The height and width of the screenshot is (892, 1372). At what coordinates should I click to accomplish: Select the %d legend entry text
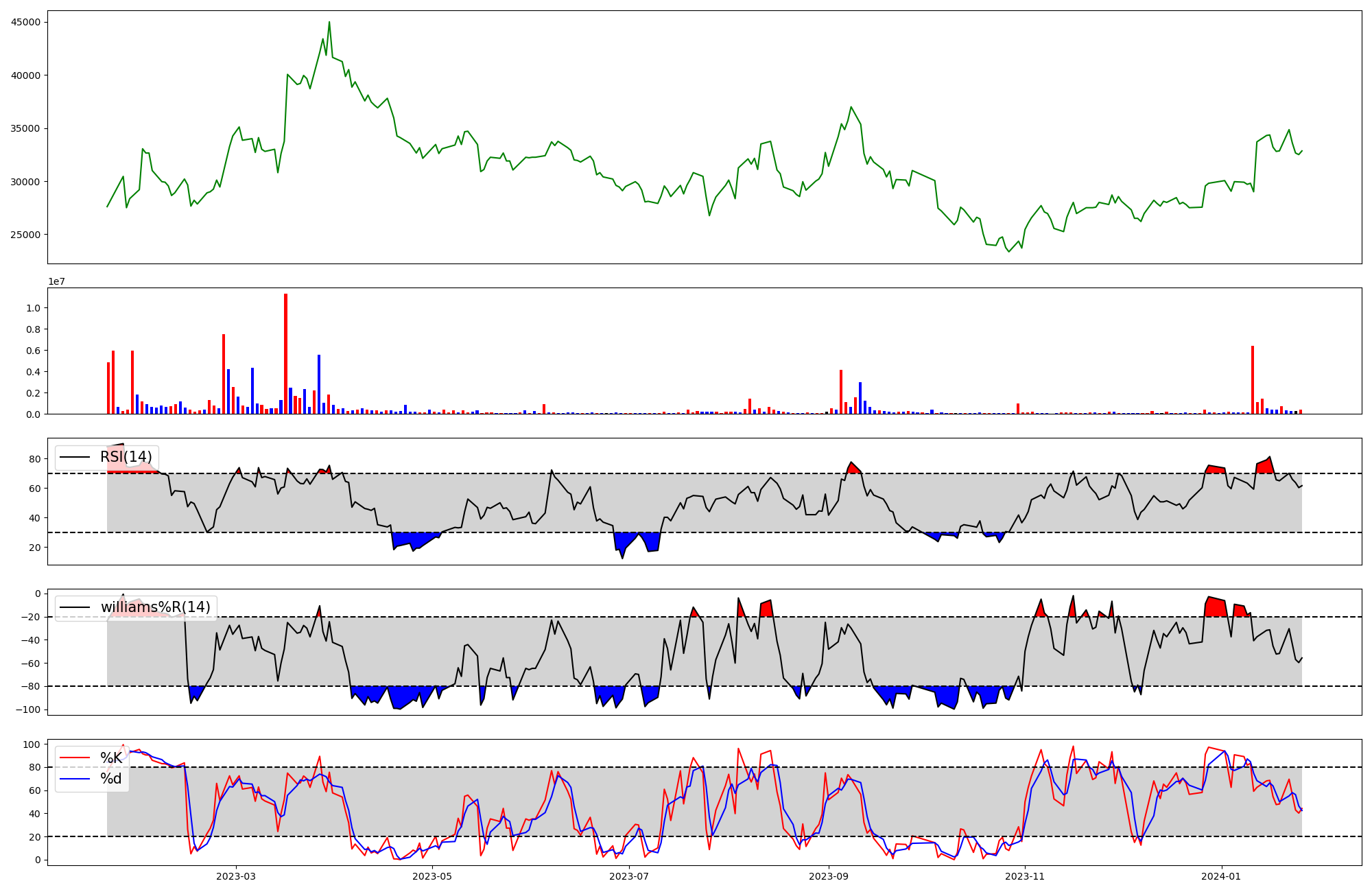(x=111, y=779)
